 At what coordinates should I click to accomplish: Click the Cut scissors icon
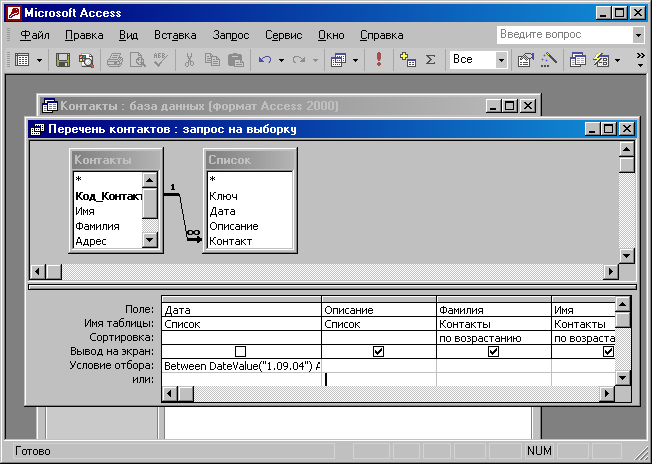[x=189, y=60]
